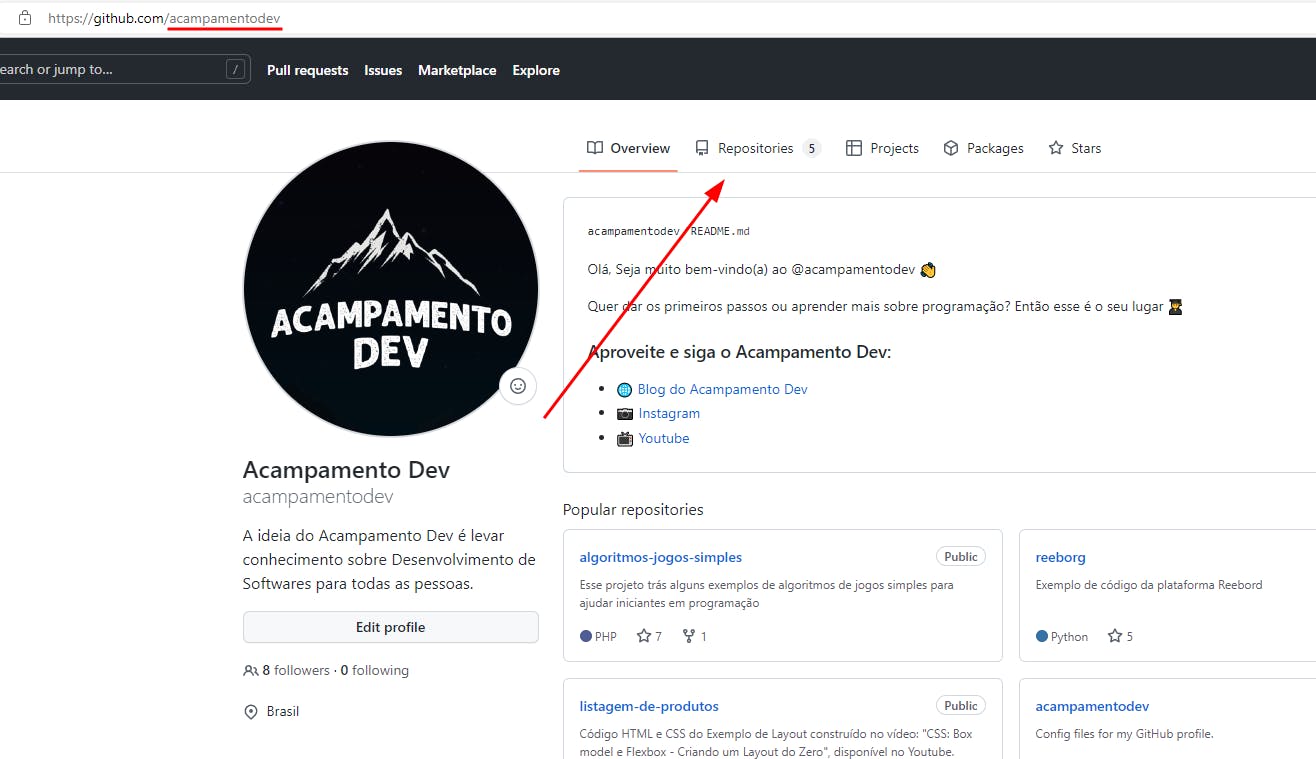Viewport: 1316px width, 759px height.
Task: Open the algoritmos-jogos-simples repository
Action: coord(661,557)
